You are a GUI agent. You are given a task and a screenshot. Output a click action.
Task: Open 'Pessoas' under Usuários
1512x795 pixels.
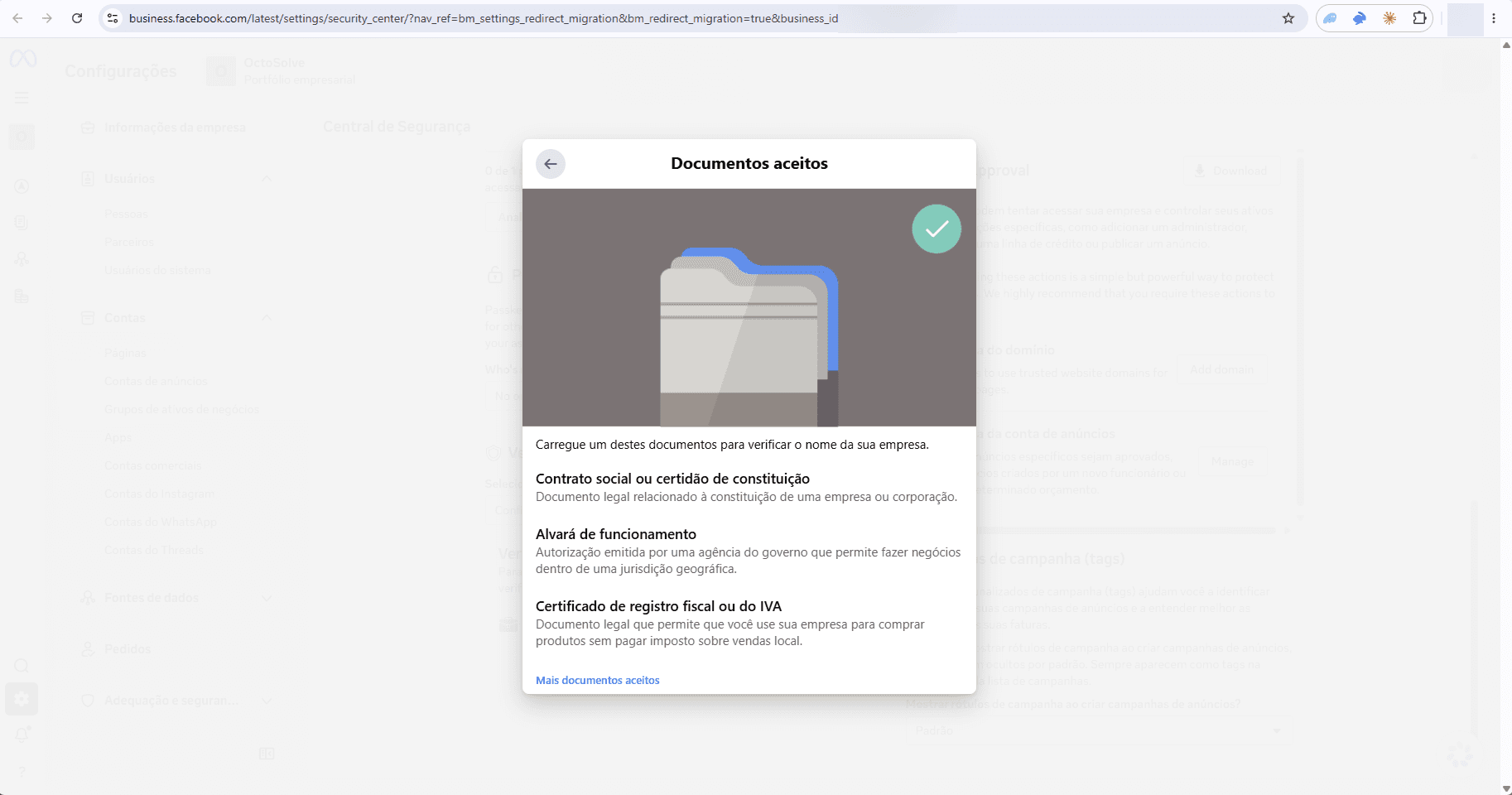pos(127,214)
